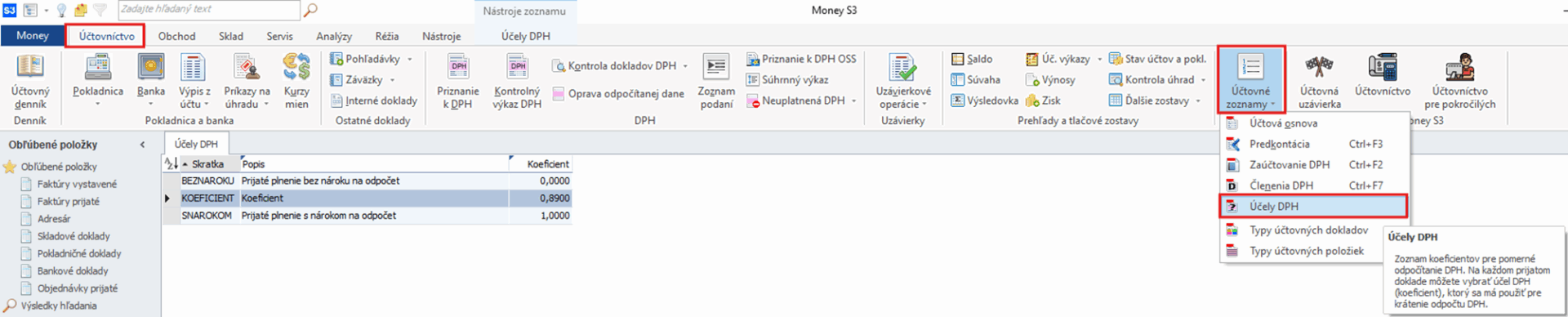The width and height of the screenshot is (1568, 317).
Task: Expand Neuplatnená DPH dropdown arrow
Action: (854, 101)
